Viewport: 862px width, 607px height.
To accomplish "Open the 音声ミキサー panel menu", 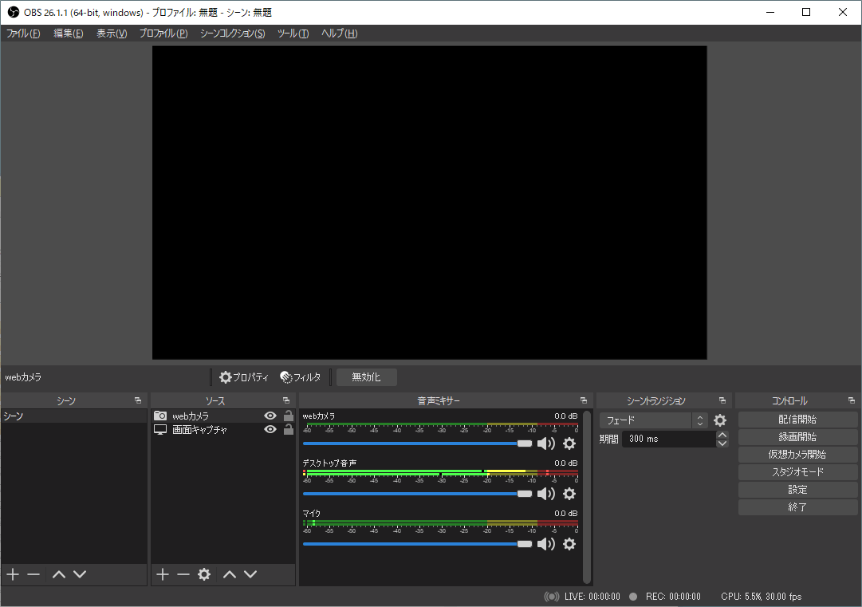I will pos(583,400).
